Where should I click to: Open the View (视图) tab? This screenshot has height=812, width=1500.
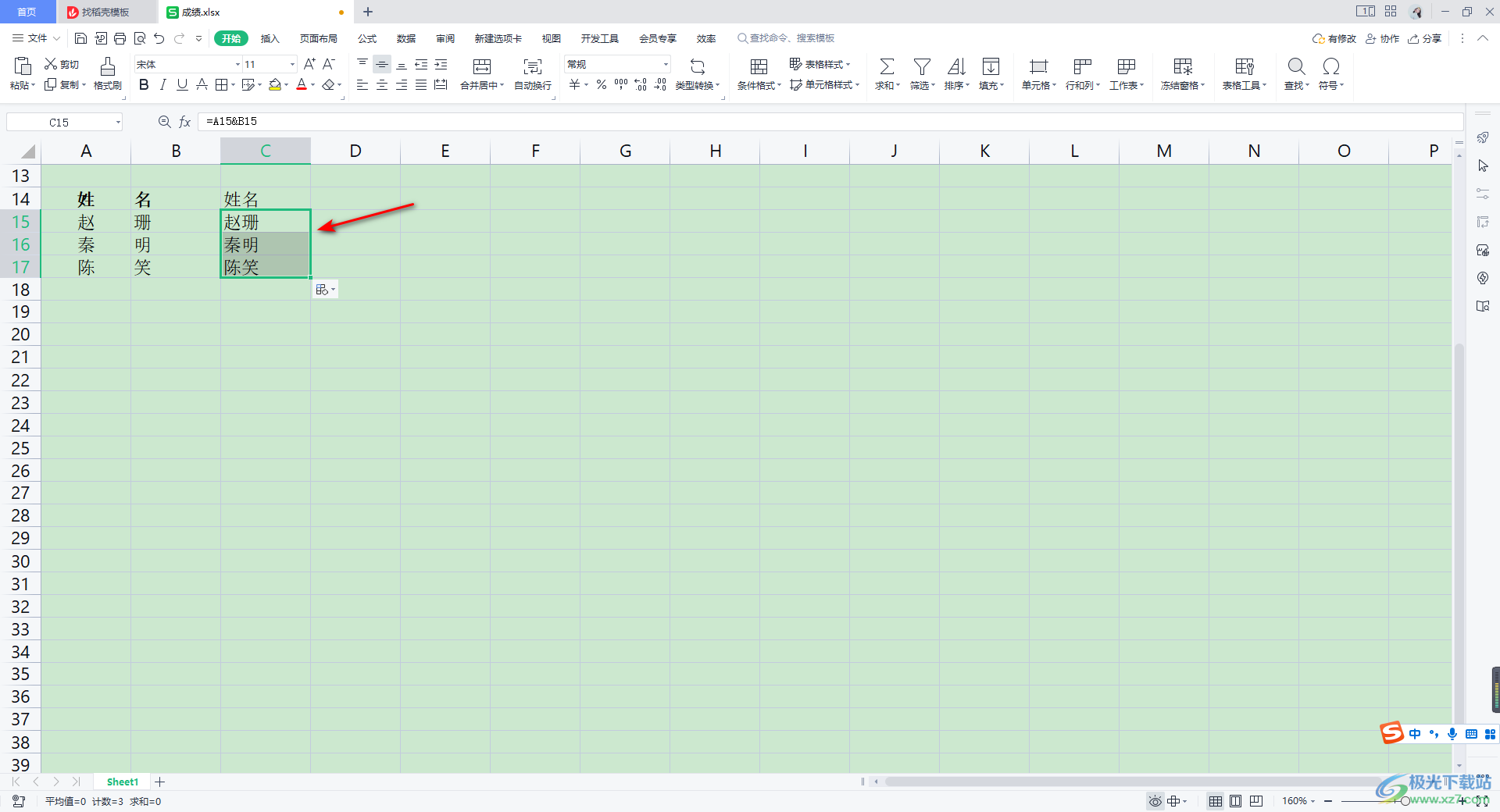click(552, 38)
